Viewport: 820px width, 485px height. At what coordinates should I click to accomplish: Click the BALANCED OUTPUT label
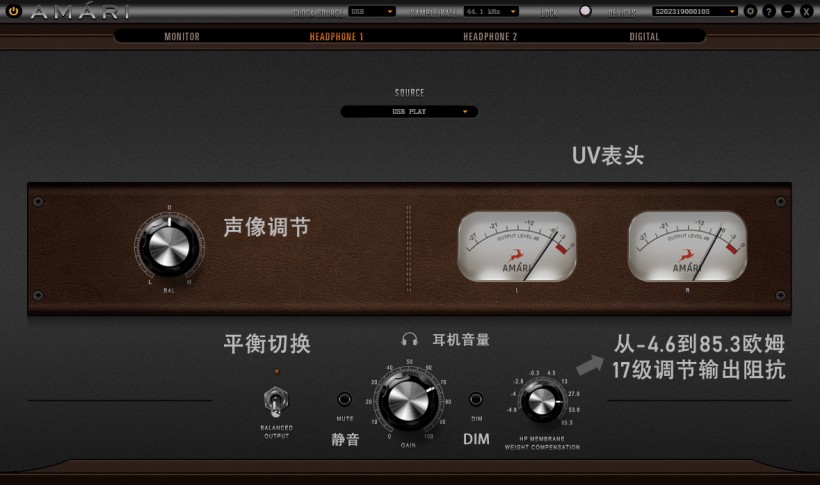tap(276, 432)
